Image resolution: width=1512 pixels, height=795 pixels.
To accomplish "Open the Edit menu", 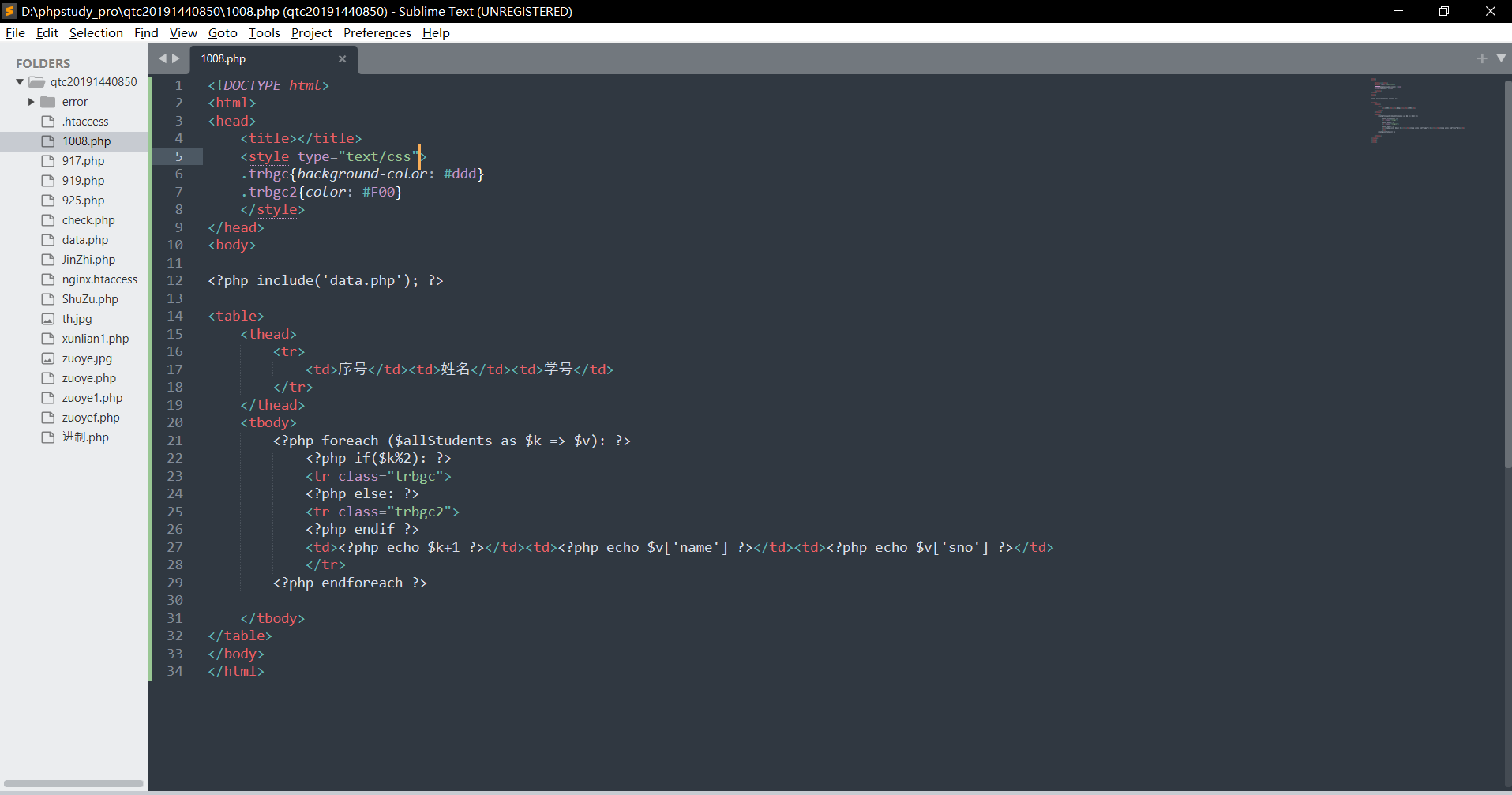I will (x=47, y=32).
